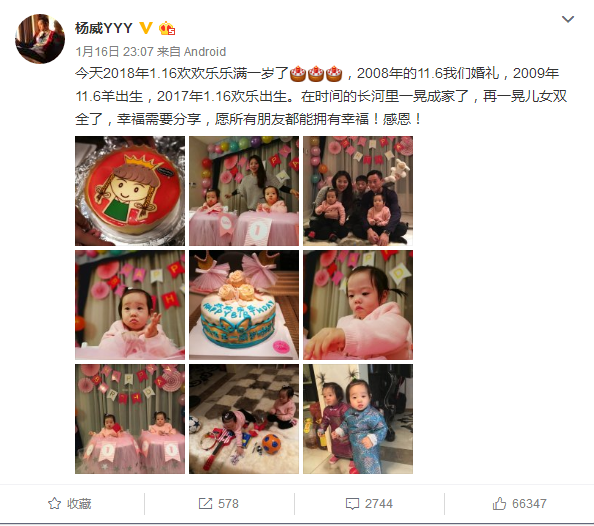Open the blue happy birthday cake photo
The image size is (594, 526).
tap(244, 305)
